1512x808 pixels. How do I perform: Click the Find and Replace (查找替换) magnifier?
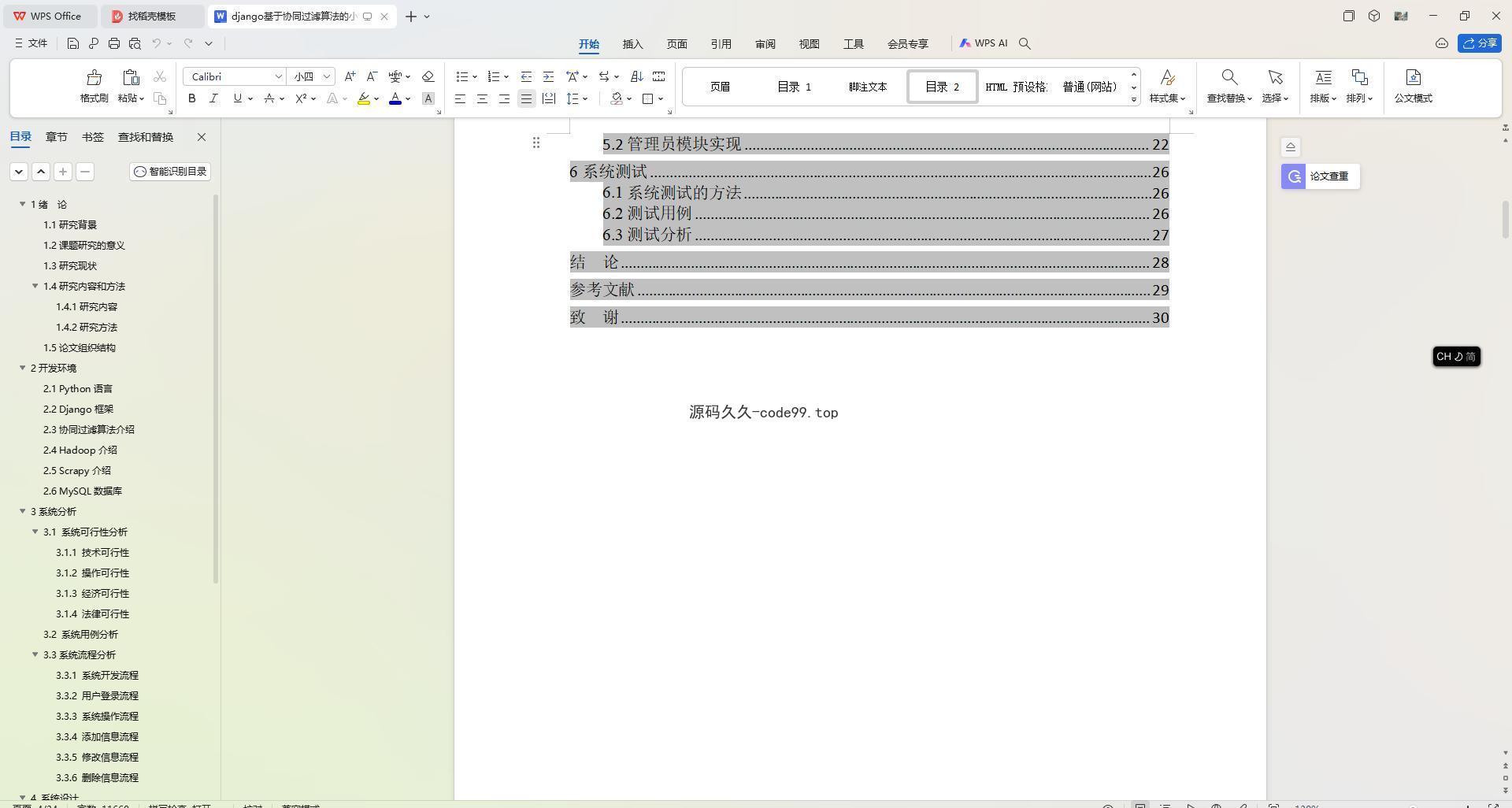[x=1229, y=77]
